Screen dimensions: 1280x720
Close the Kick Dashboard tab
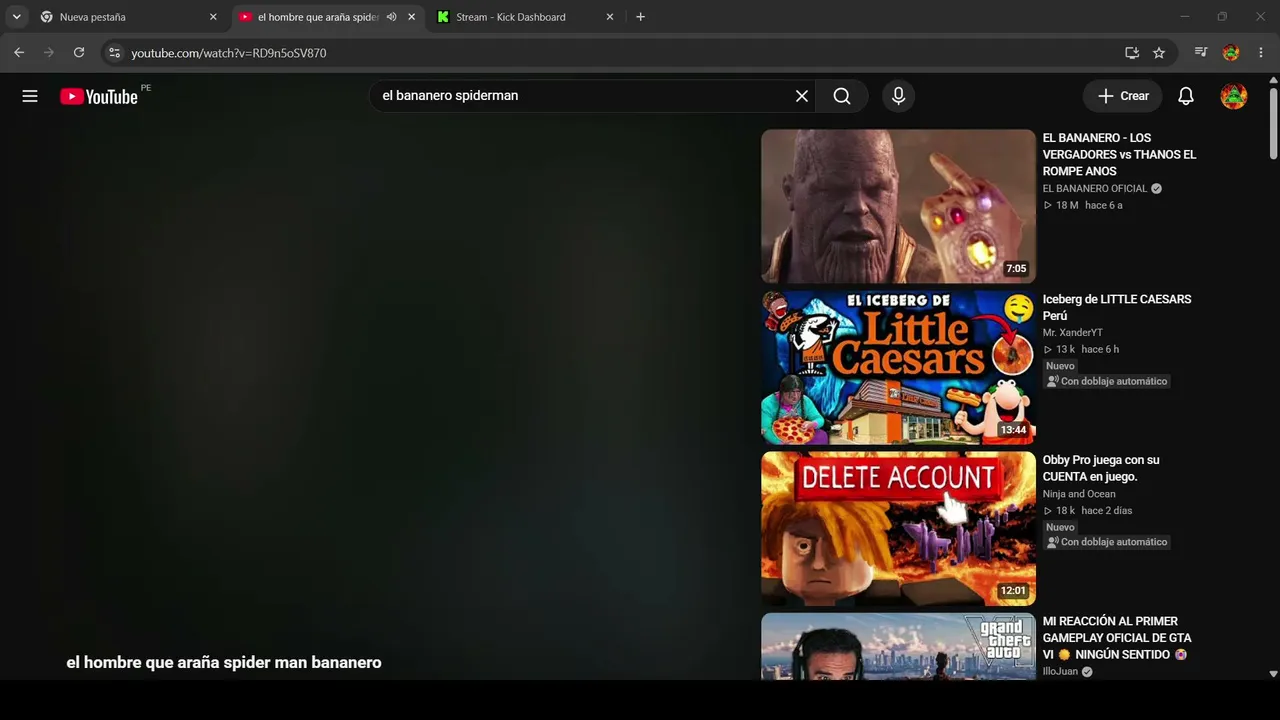coord(610,17)
